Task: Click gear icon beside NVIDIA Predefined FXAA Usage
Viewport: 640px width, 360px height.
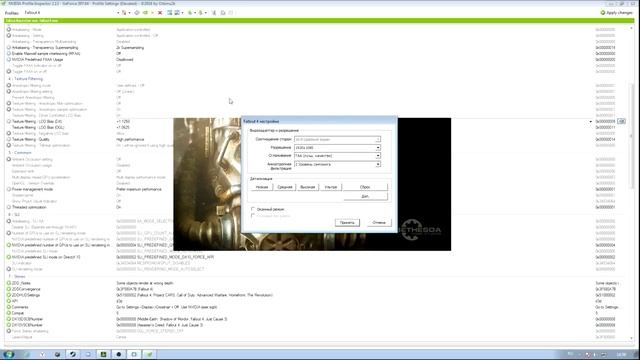Action: (x=9, y=60)
